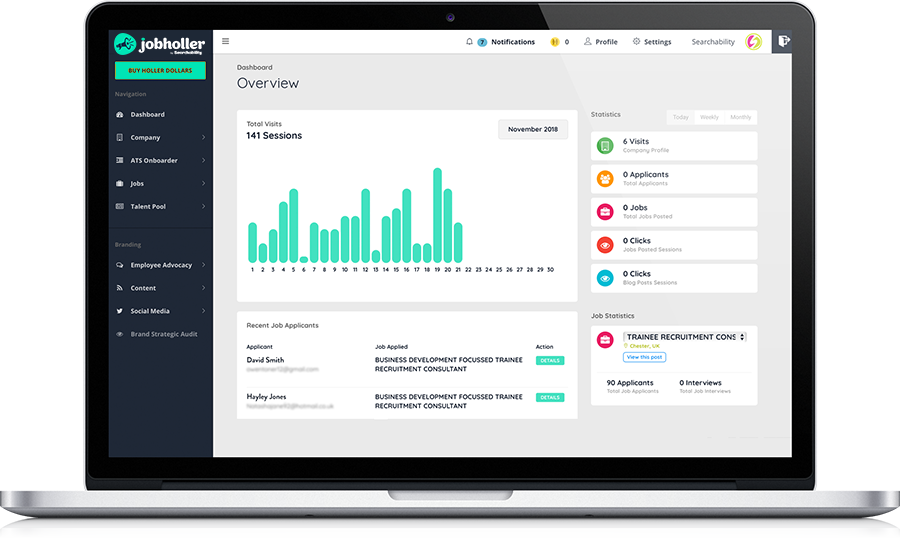900x538 pixels.
Task: Click the Searchability avatar icon
Action: (x=753, y=41)
